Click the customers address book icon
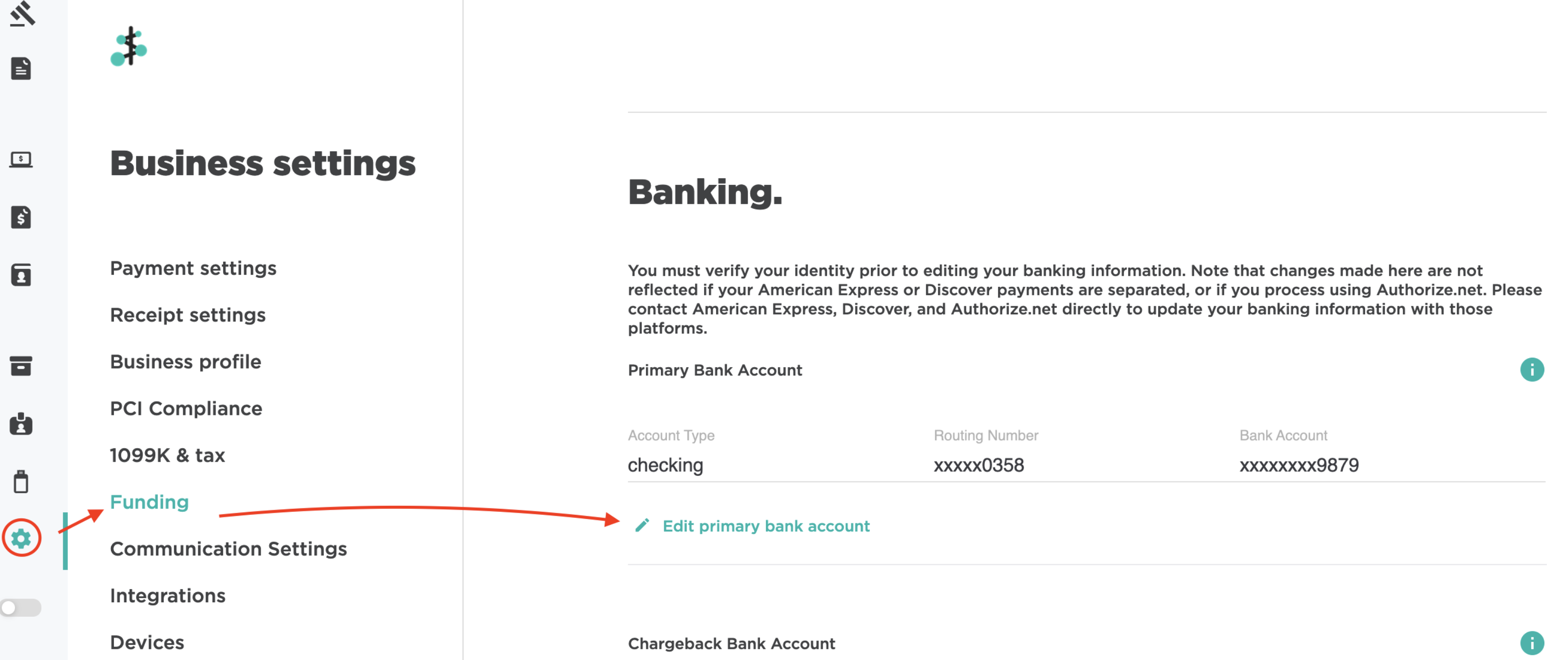Image resolution: width=1568 pixels, height=660 pixels. [x=22, y=275]
